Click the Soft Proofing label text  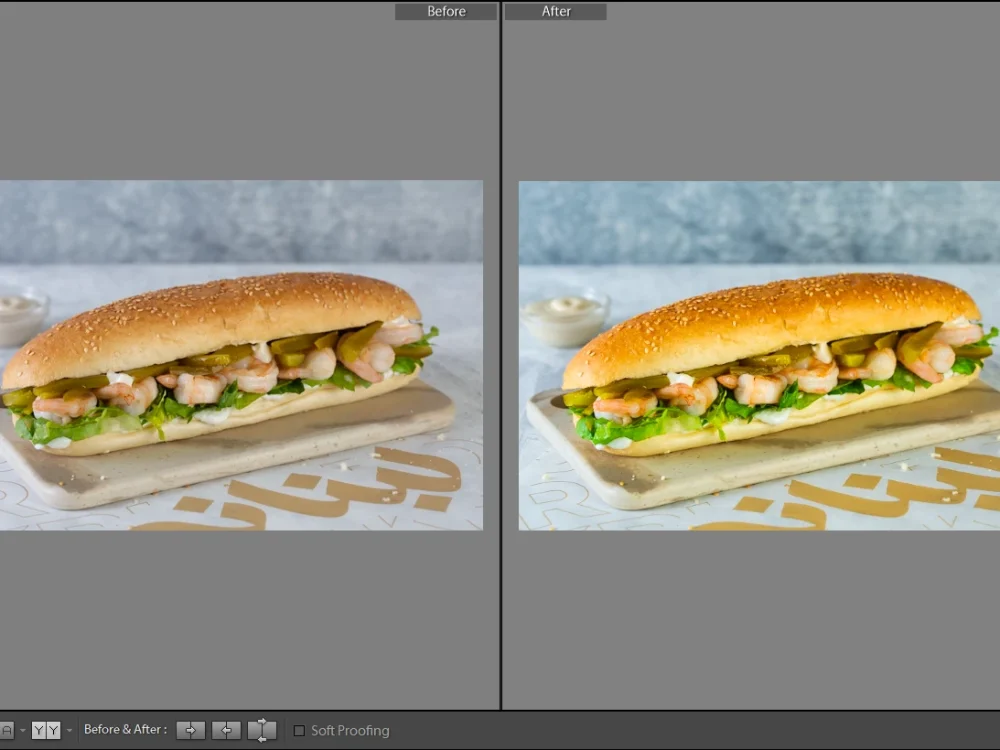(x=350, y=731)
